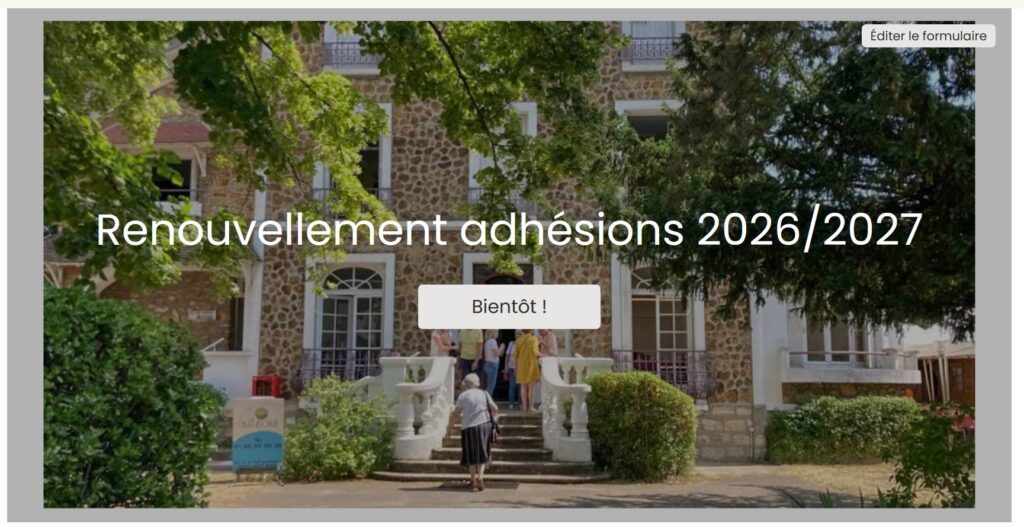Click the upper-left balcony railing

click(x=351, y=54)
